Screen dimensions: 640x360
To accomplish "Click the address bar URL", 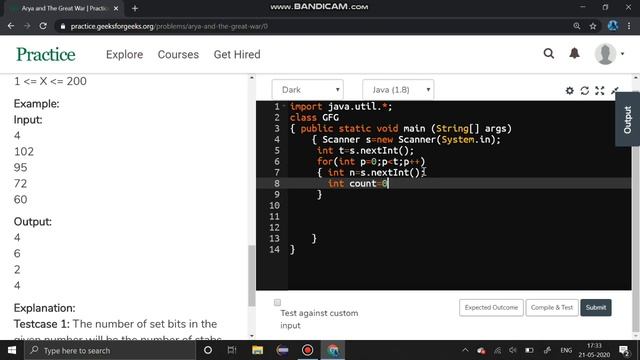I will point(169,26).
